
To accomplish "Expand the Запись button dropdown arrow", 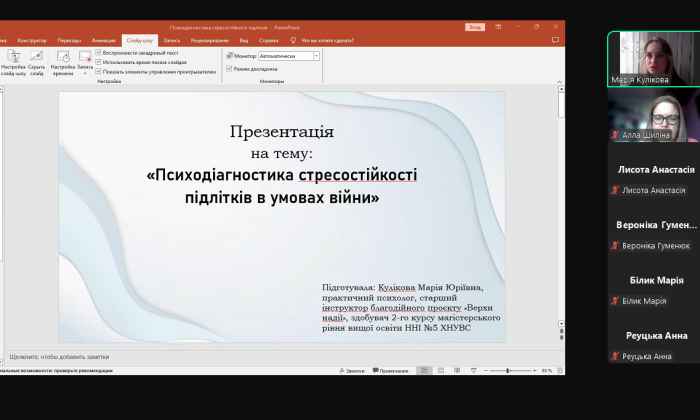I will (85, 74).
